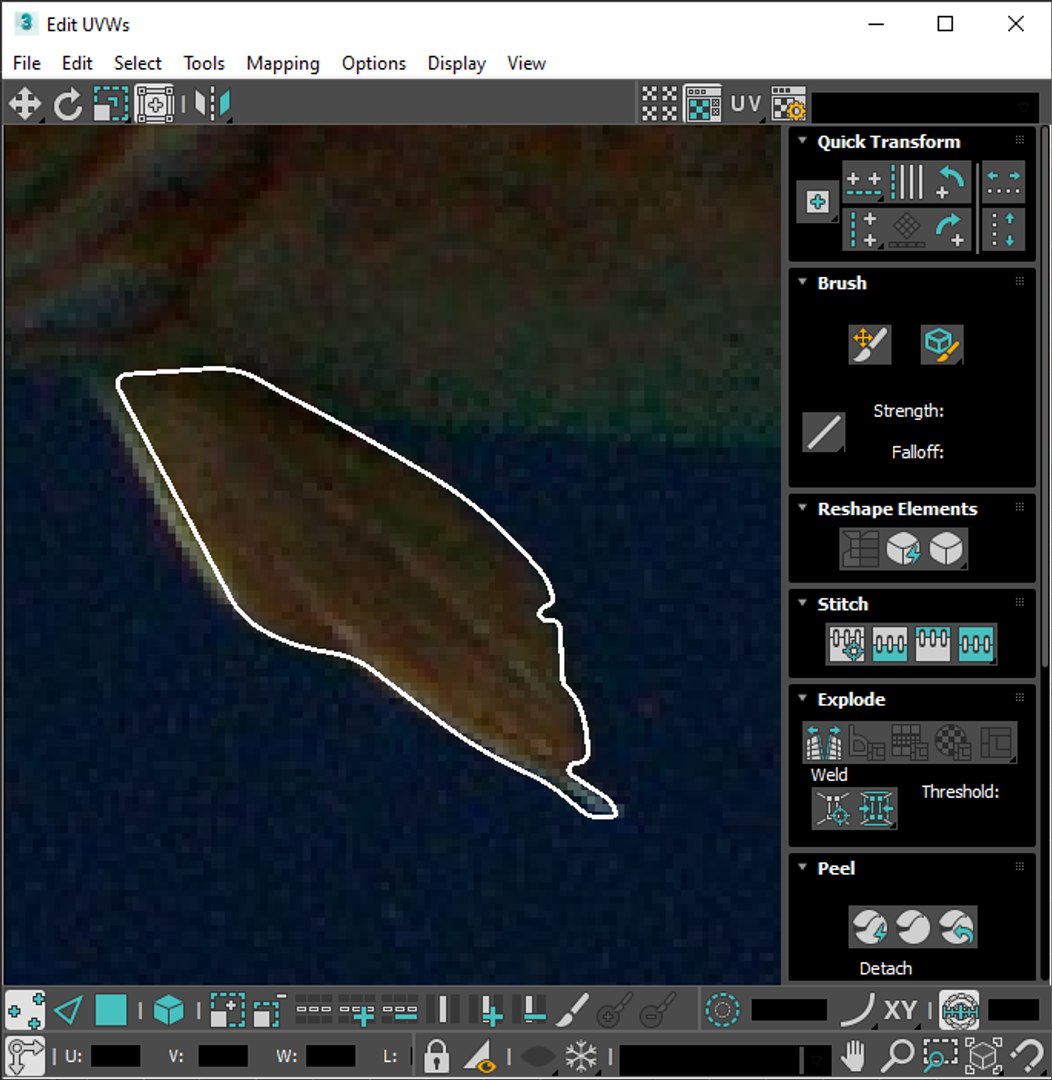Collapse the Brush rollout

click(803, 282)
